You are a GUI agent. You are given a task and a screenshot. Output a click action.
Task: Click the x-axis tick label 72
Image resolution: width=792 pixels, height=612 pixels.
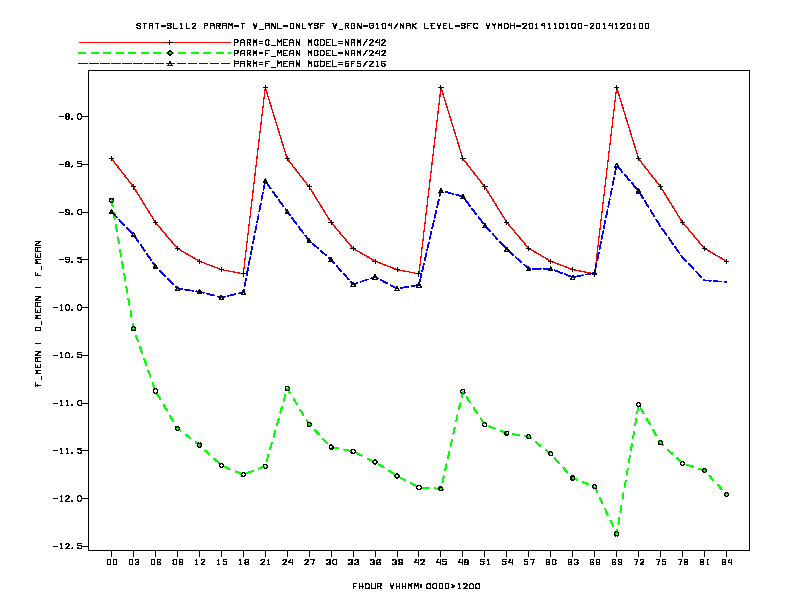click(x=638, y=562)
